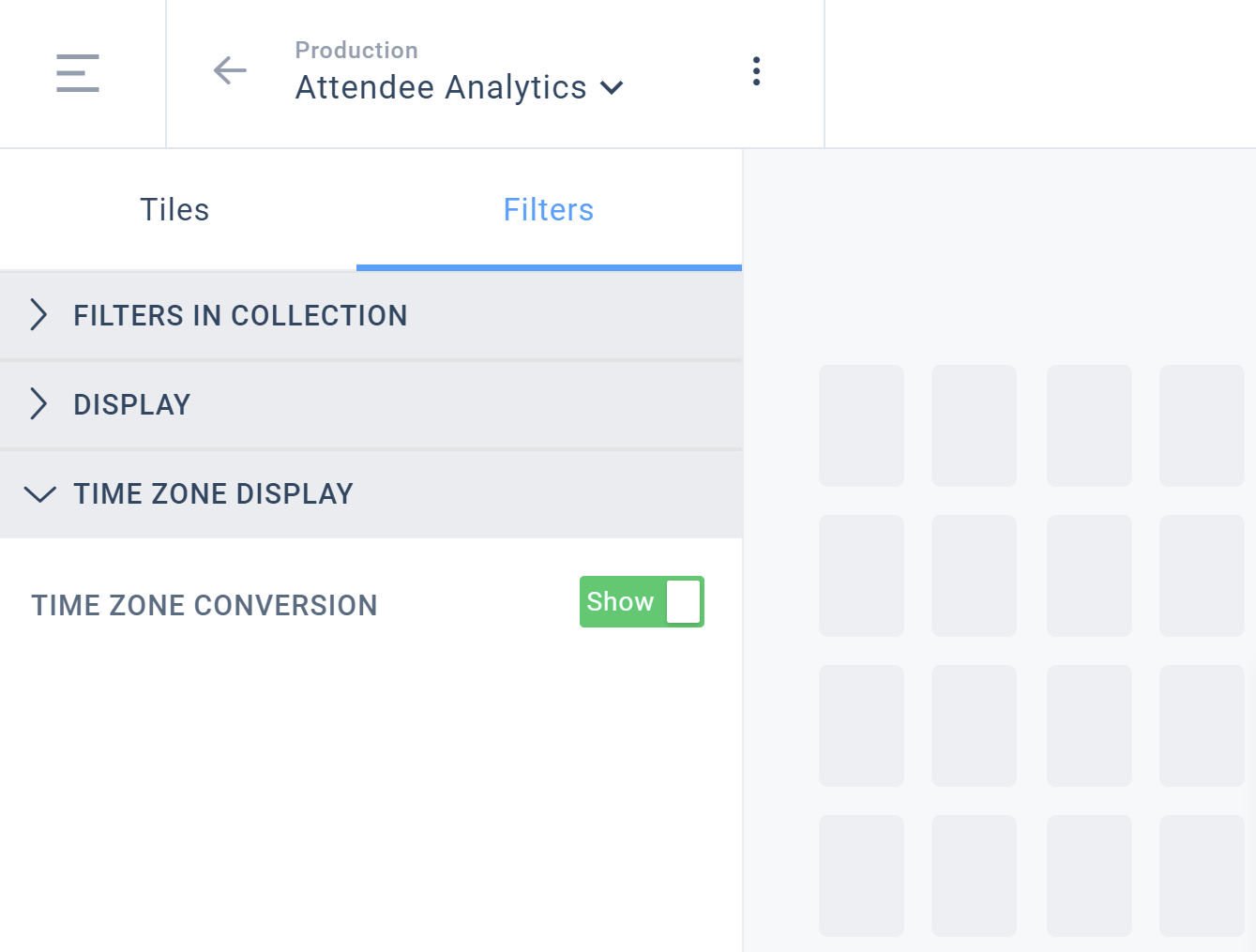The width and height of the screenshot is (1256, 952).
Task: Select the Filters tab
Action: [549, 210]
